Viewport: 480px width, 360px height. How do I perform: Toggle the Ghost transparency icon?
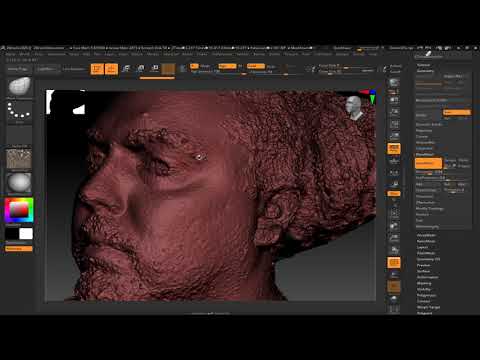pos(394,287)
